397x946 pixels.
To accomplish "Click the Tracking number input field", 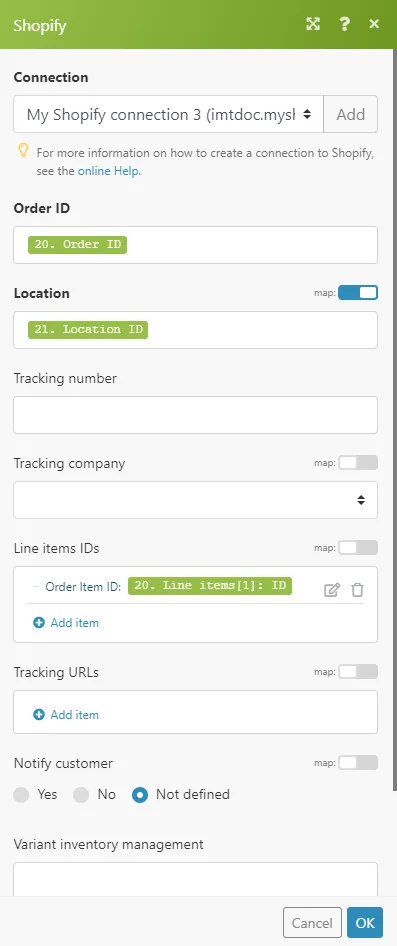I will point(195,414).
